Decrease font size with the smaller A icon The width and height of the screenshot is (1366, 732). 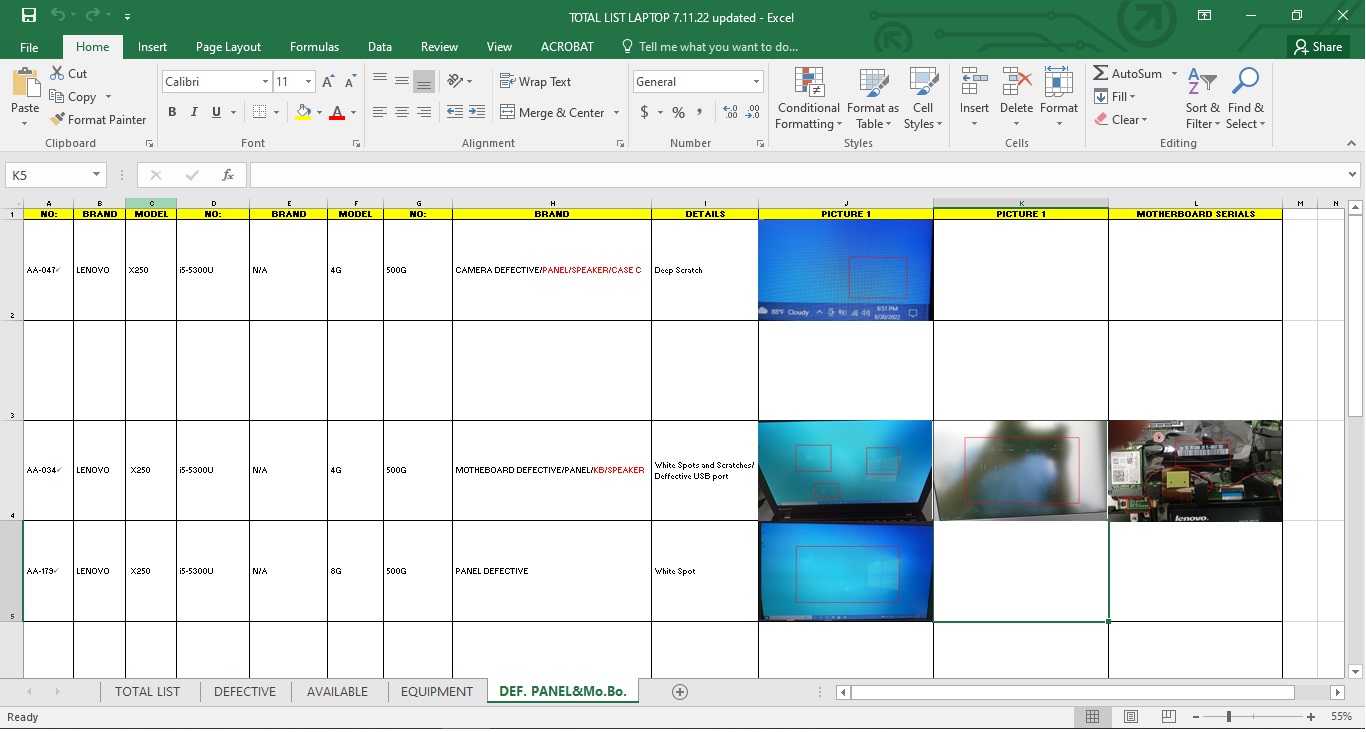pyautogui.click(x=350, y=82)
